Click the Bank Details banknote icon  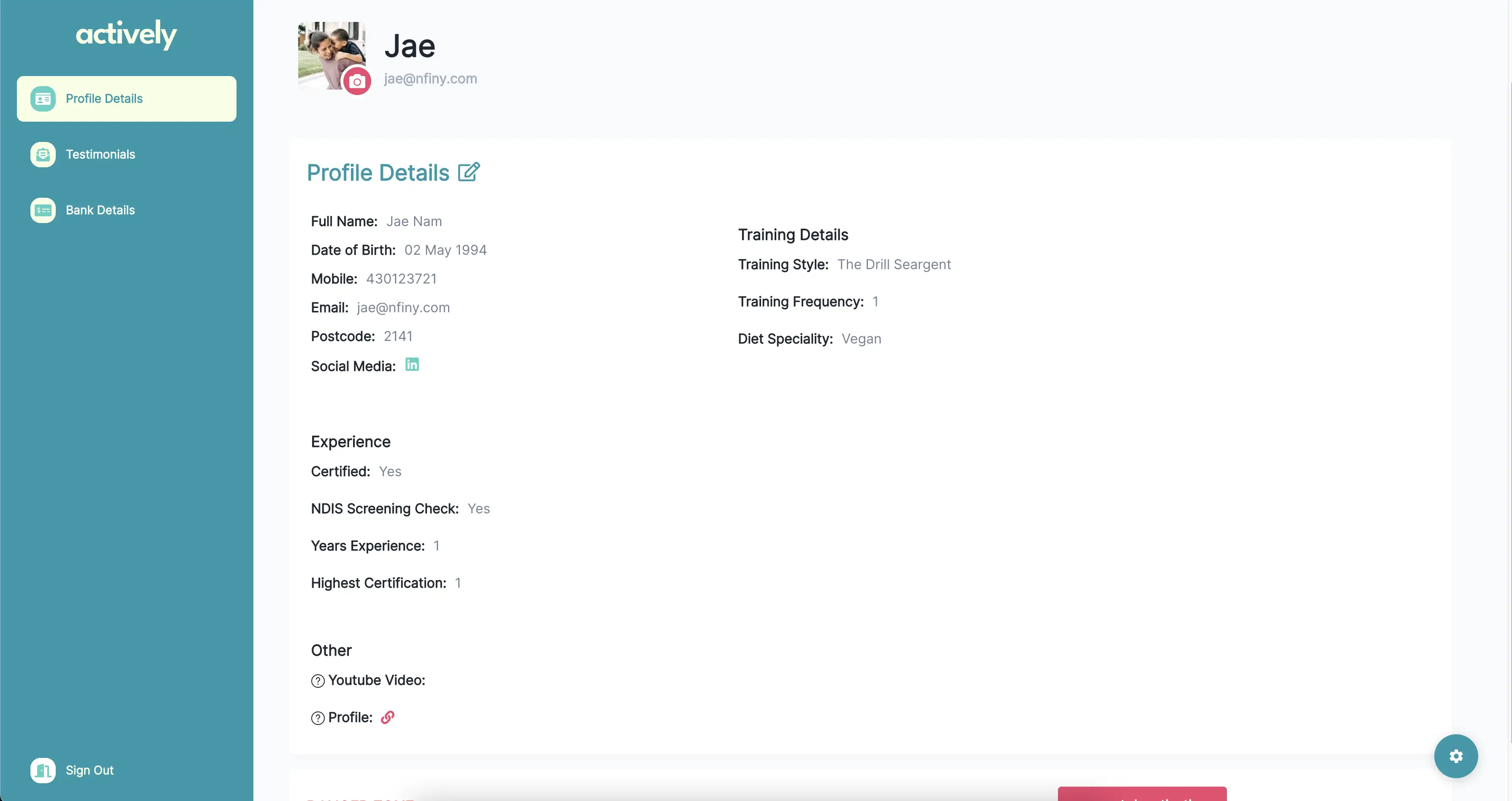[x=42, y=210]
